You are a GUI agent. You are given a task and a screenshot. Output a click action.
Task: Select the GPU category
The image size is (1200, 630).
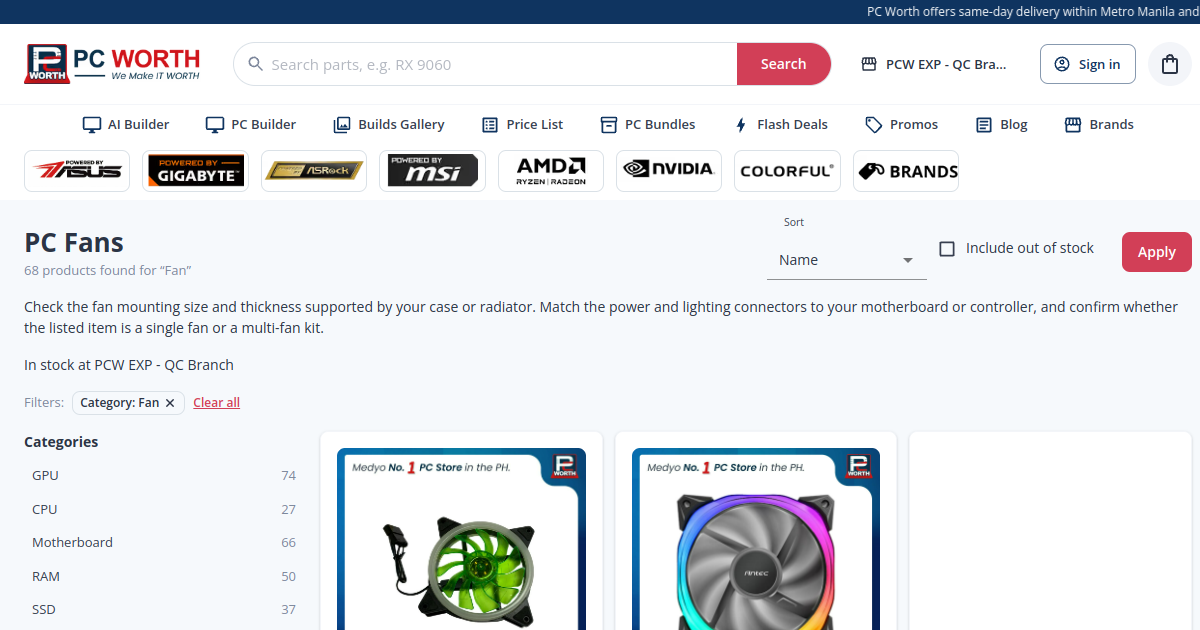164,476
